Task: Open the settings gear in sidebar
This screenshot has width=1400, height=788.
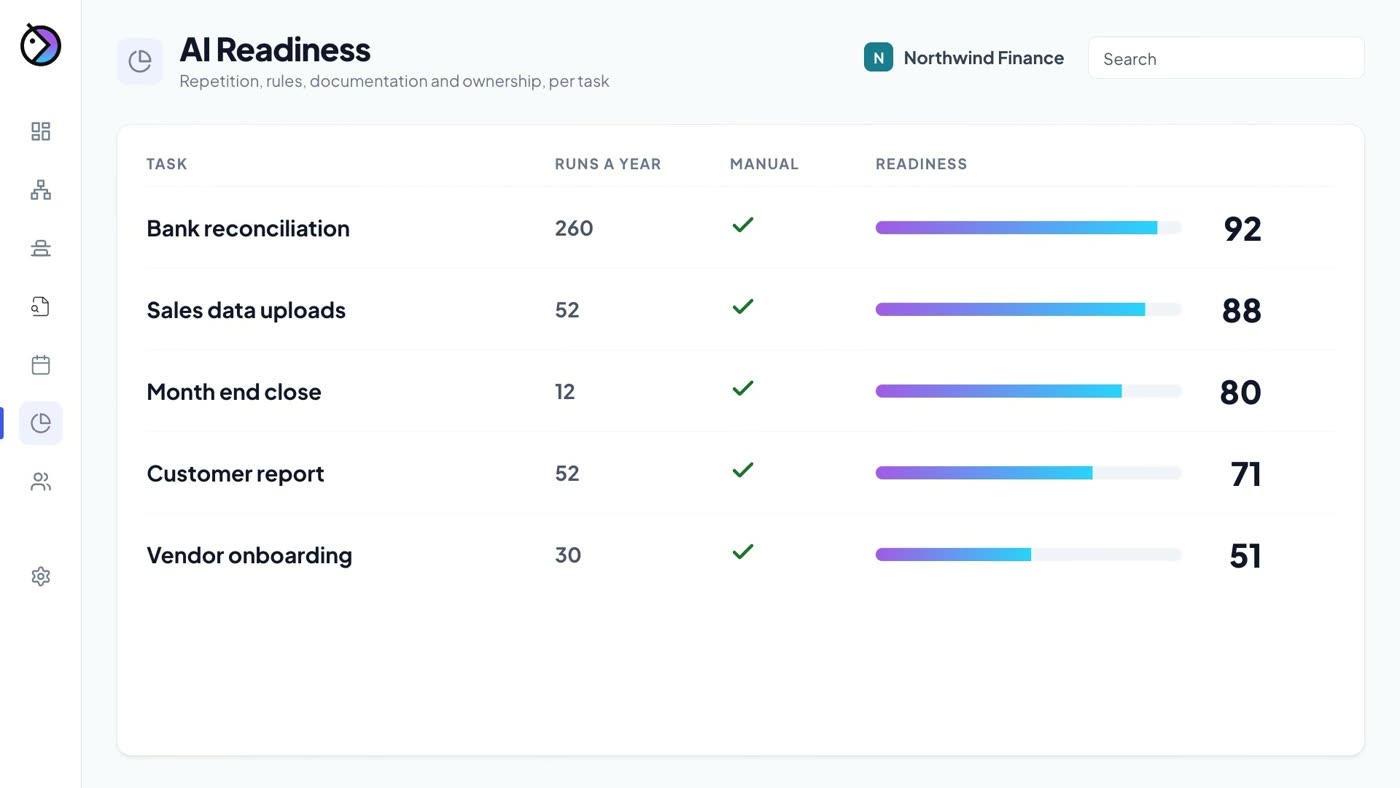Action: pyautogui.click(x=41, y=577)
